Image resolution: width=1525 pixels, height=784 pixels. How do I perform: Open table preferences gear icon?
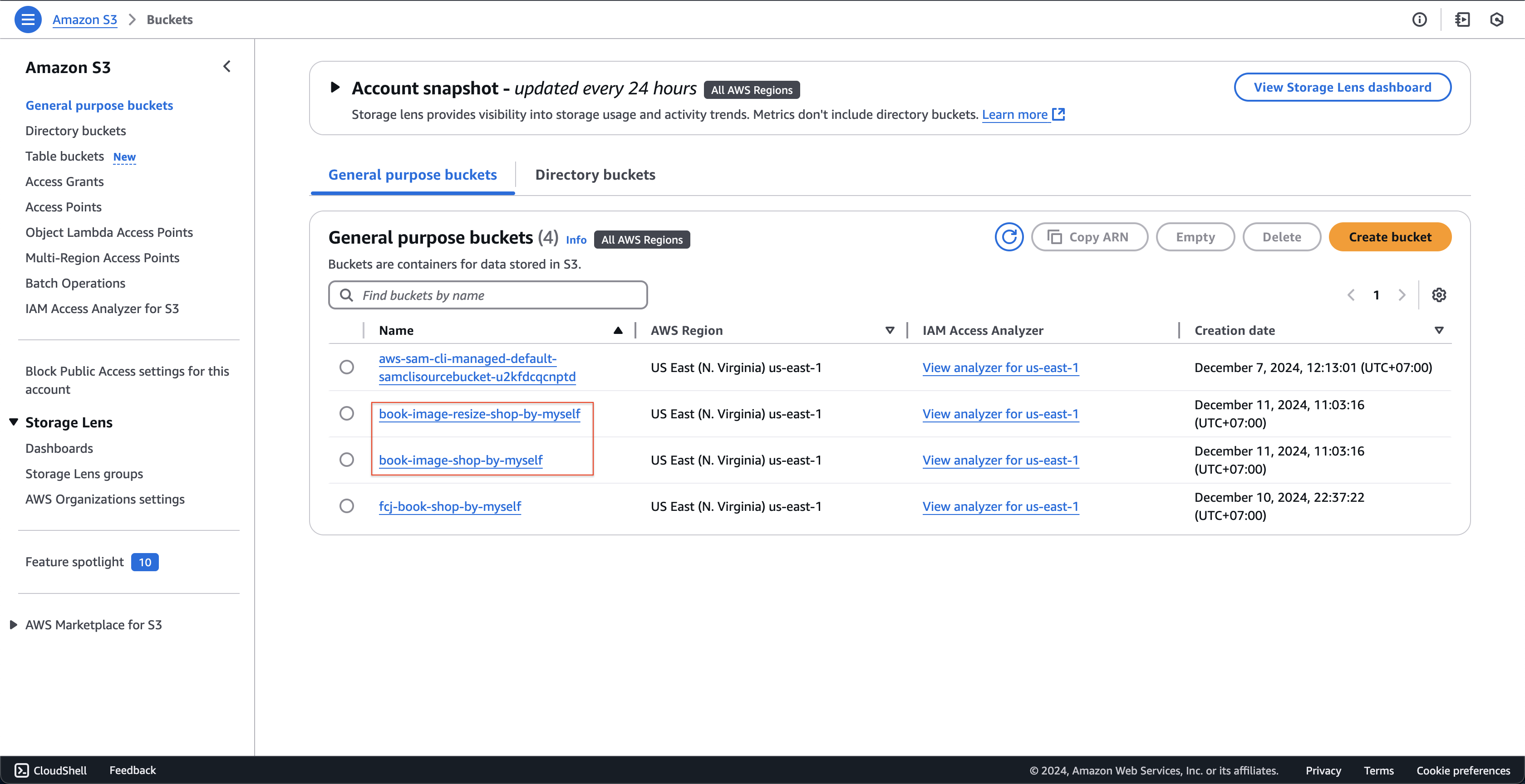tap(1439, 294)
